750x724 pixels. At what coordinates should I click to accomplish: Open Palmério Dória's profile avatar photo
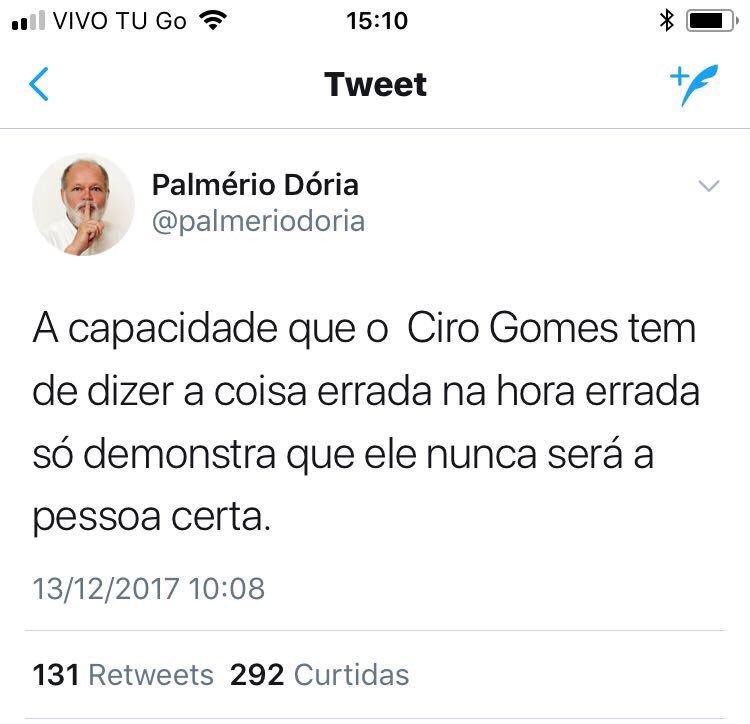tap(83, 205)
